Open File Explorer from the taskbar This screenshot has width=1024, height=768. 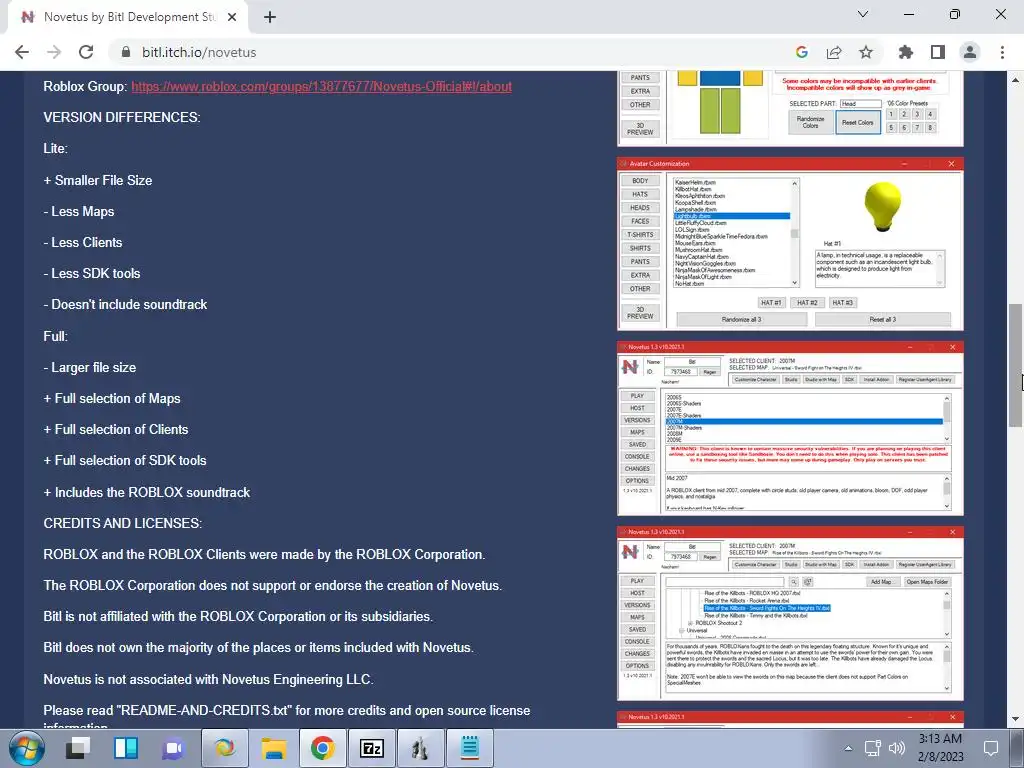pos(274,748)
